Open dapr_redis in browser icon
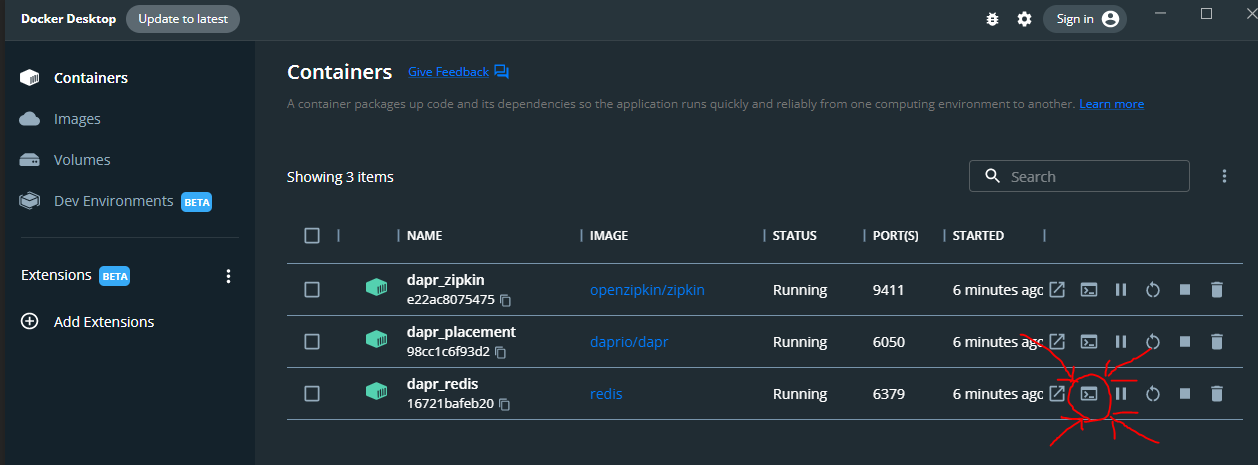The height and width of the screenshot is (465, 1258). (1057, 394)
